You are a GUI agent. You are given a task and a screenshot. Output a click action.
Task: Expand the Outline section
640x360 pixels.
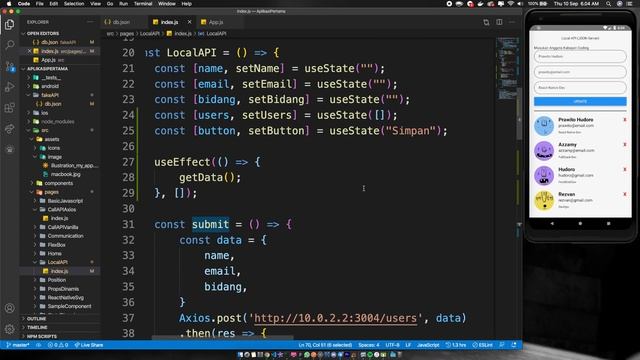point(61,319)
